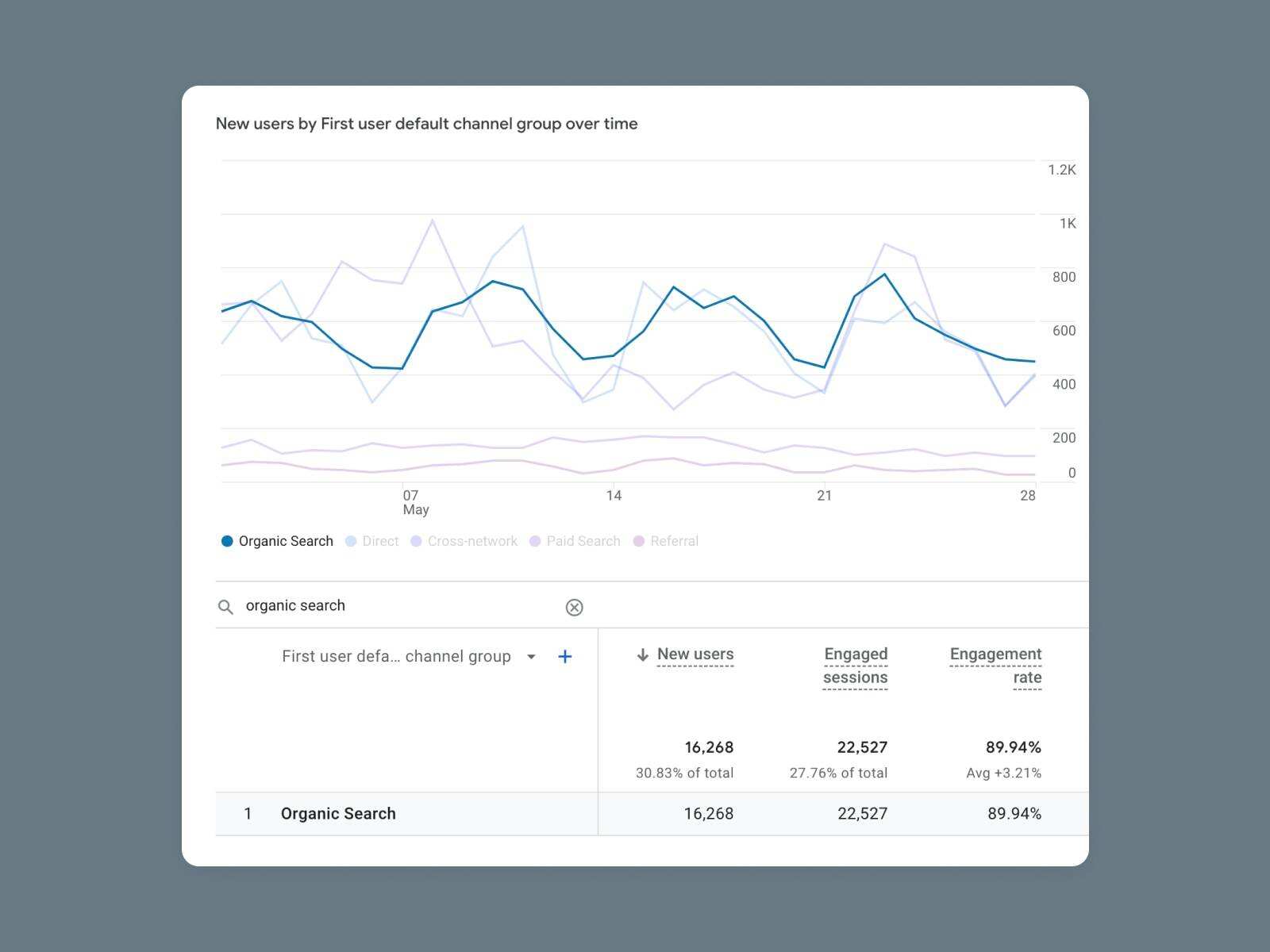
Task: Click the 14 date marker on chart axis
Action: coord(614,496)
